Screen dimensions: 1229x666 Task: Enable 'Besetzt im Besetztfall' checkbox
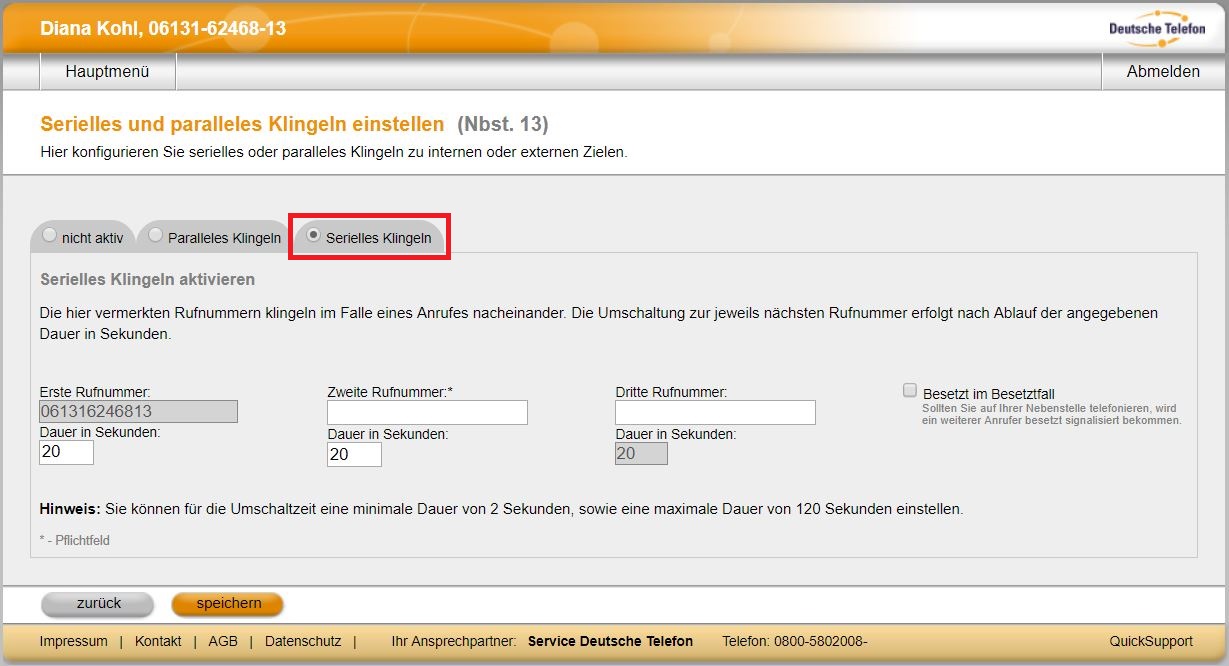click(x=910, y=391)
